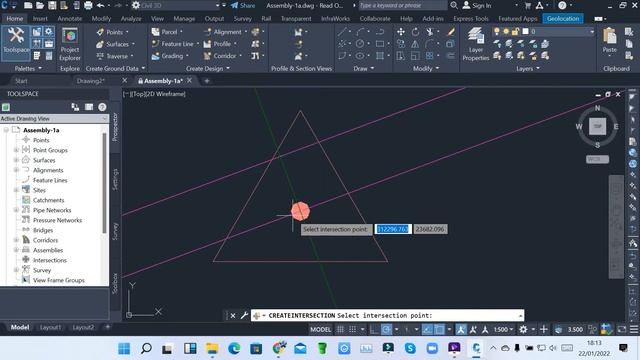Open the Geolocation ribbon tab
The image size is (640, 360).
(x=563, y=19)
